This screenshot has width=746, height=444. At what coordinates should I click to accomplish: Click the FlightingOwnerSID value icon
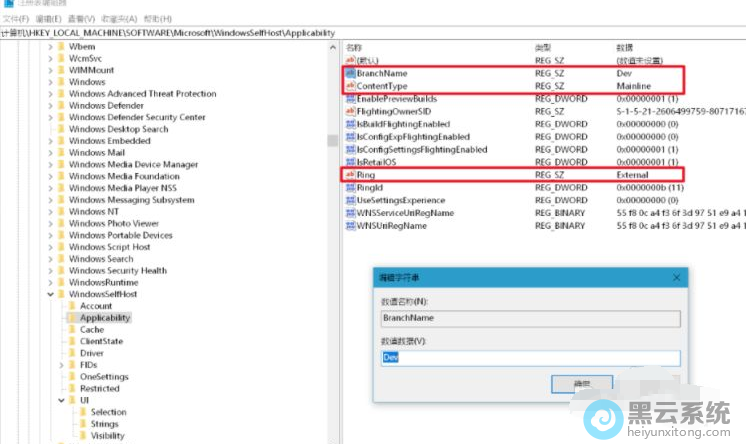(x=350, y=112)
